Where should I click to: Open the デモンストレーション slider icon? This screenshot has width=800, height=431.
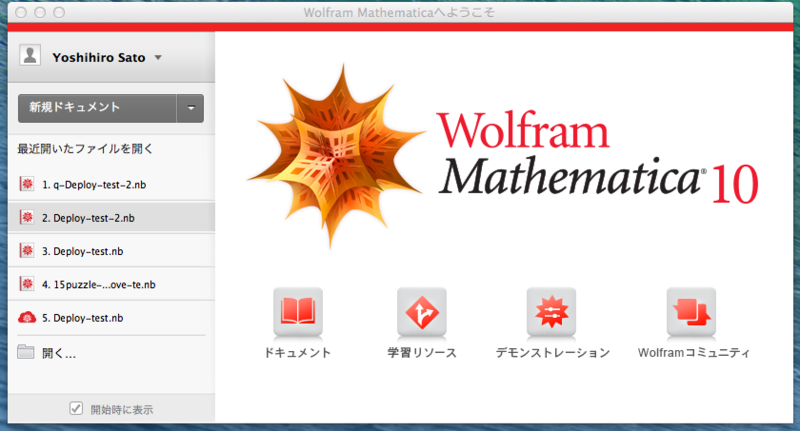point(552,312)
